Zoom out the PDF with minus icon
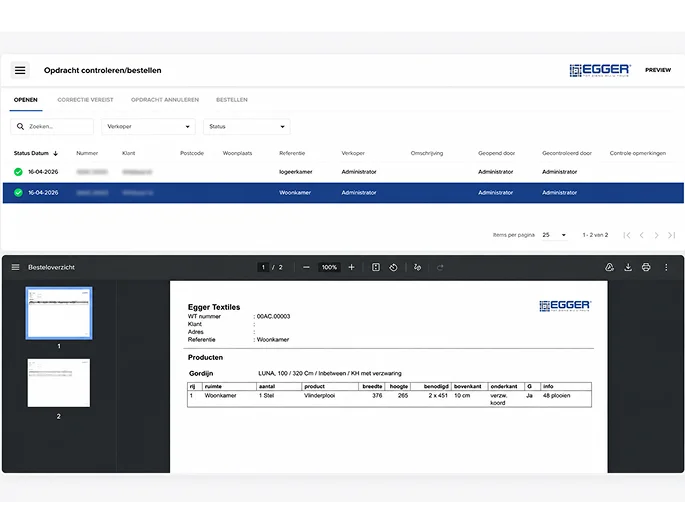Image resolution: width=686 pixels, height=514 pixels. pos(306,267)
